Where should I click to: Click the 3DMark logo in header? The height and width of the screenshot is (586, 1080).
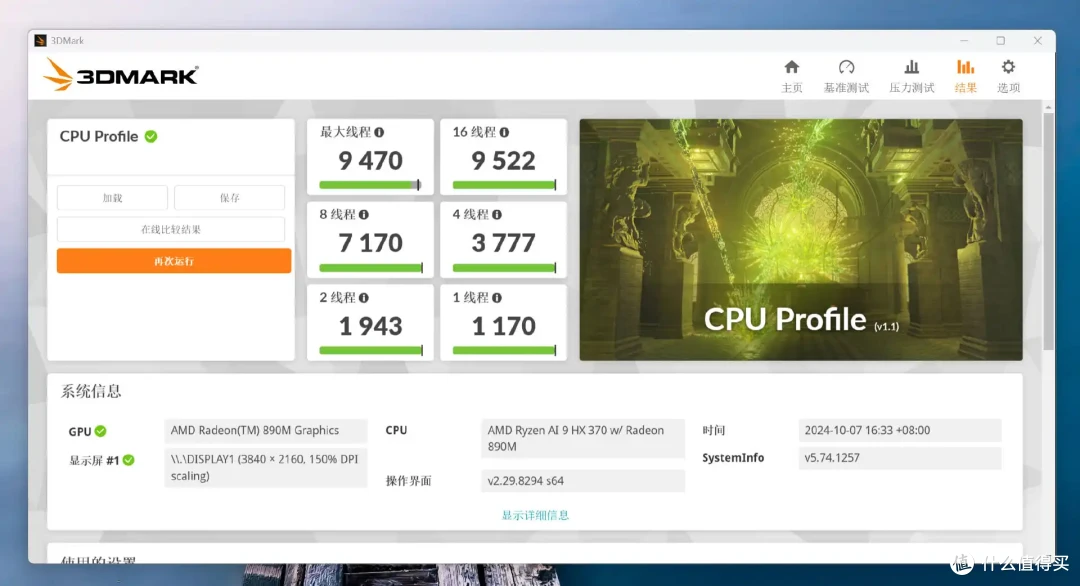tap(121, 75)
